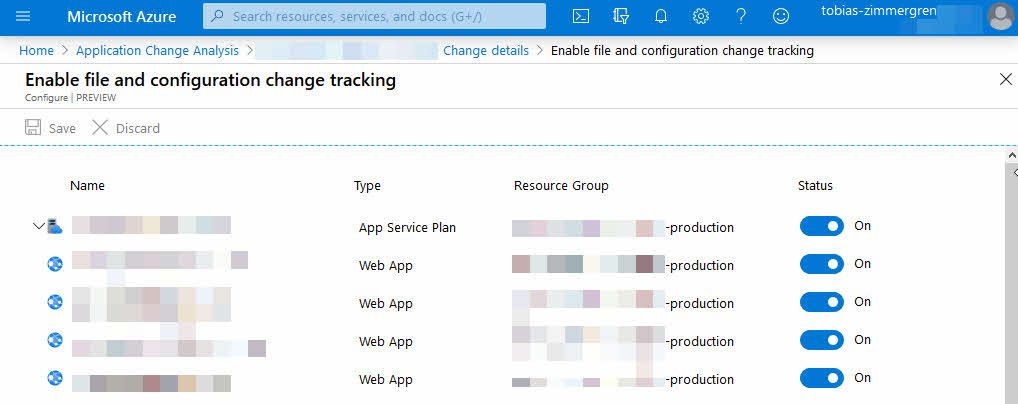Toggle the first Web App status switch

(822, 265)
